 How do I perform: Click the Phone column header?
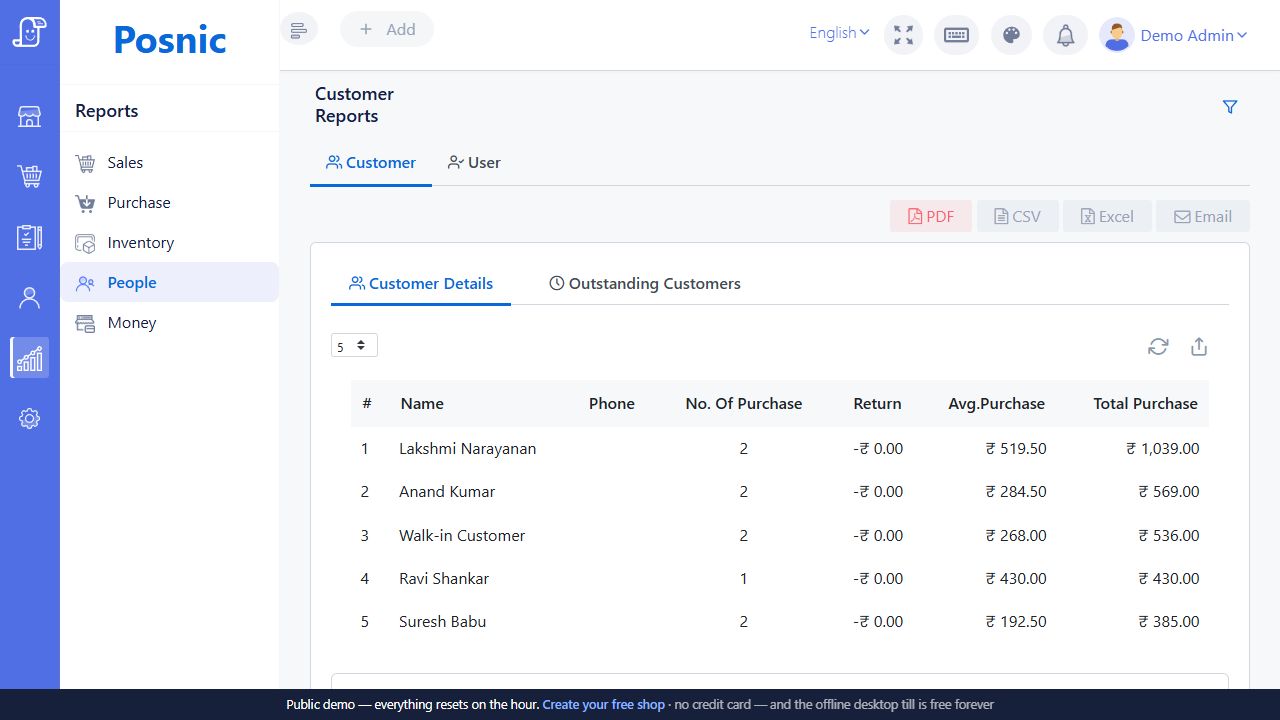coord(612,403)
